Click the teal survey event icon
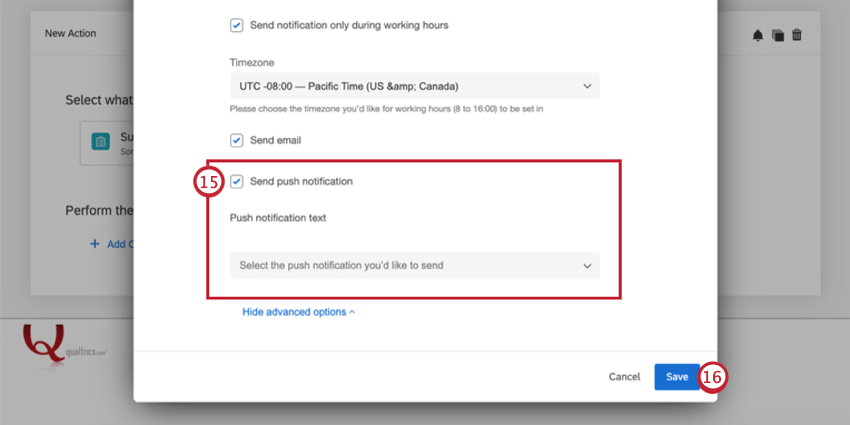 coord(100,141)
